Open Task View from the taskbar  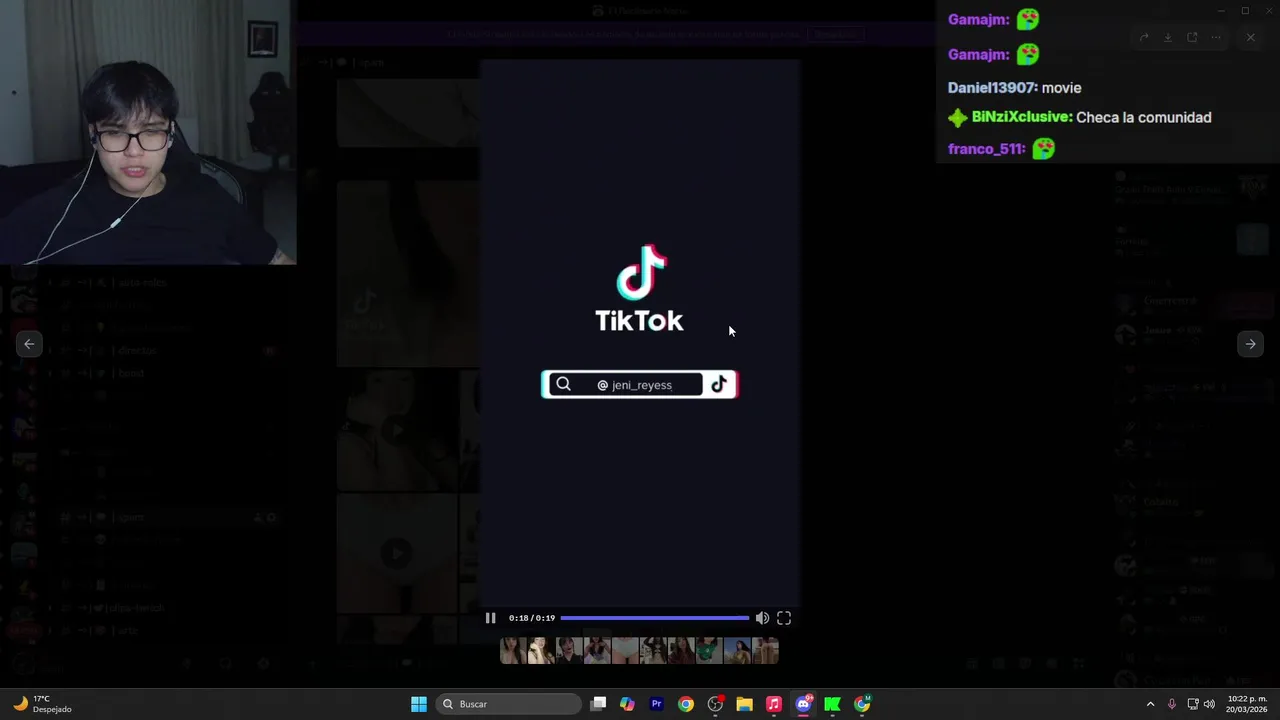point(598,704)
